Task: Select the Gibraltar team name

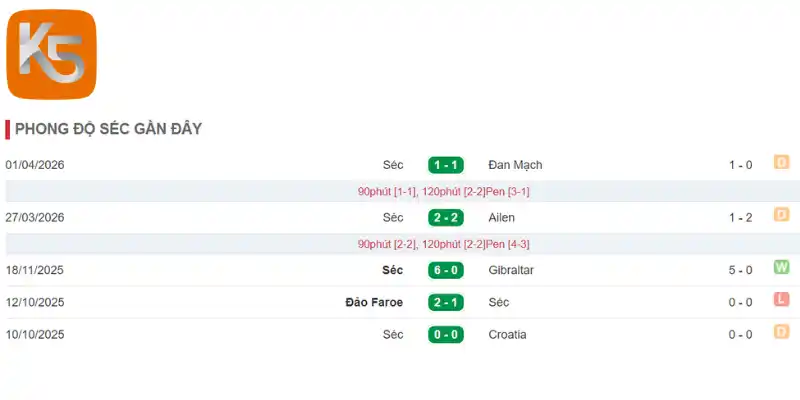Action: pos(511,270)
